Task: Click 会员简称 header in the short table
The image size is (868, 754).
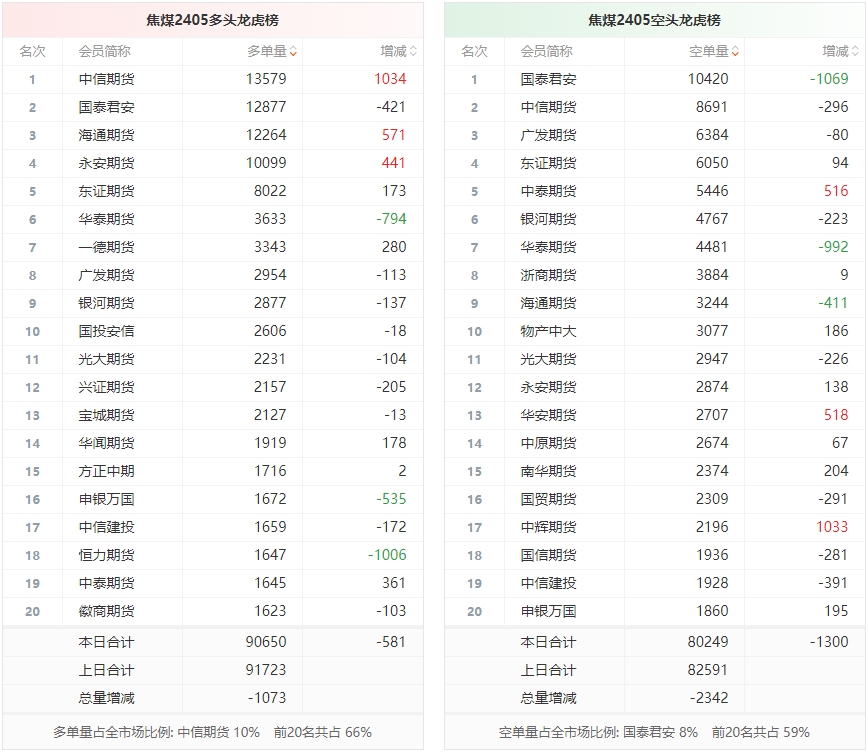Action: tap(546, 51)
